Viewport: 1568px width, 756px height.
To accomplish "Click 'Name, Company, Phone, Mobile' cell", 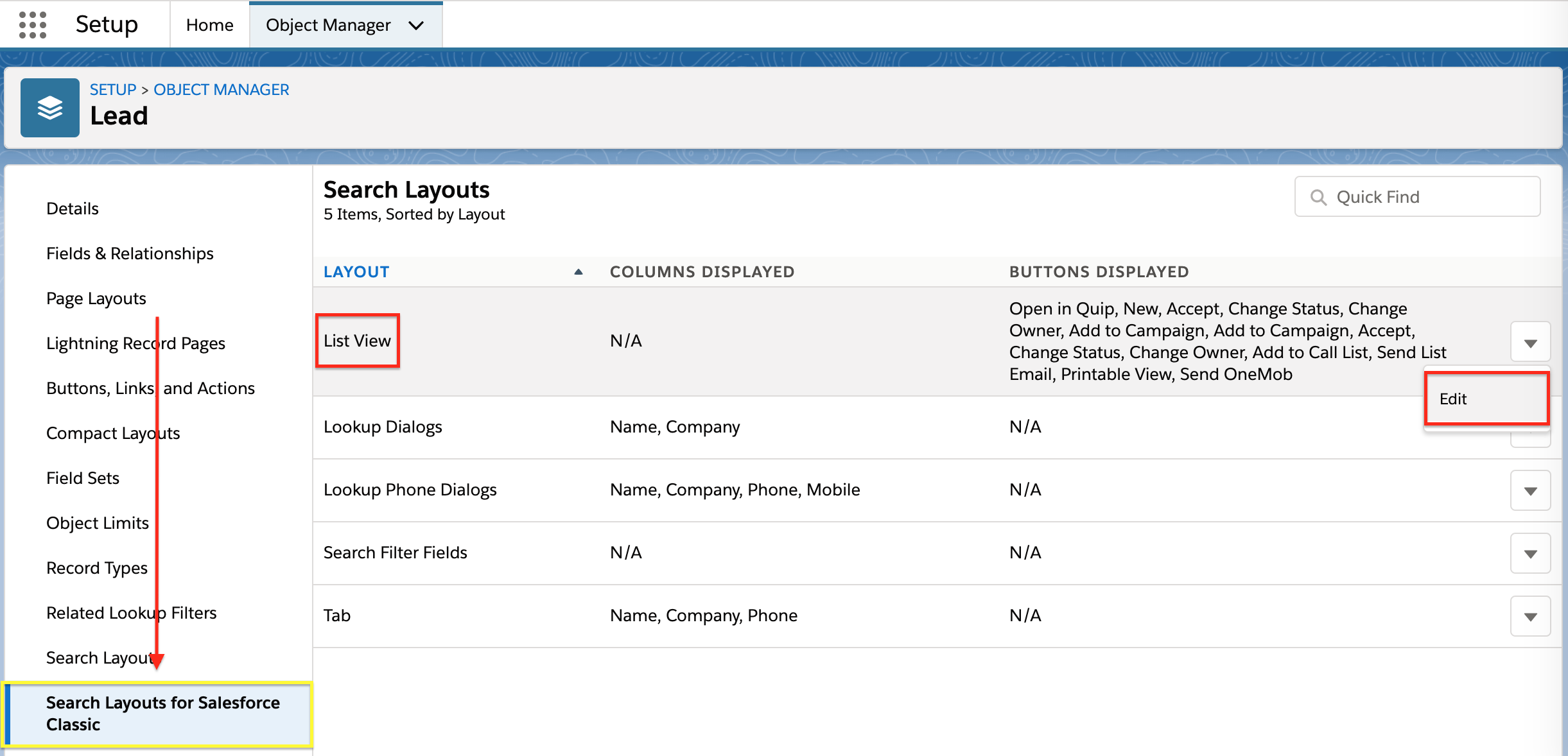I will pyautogui.click(x=735, y=490).
